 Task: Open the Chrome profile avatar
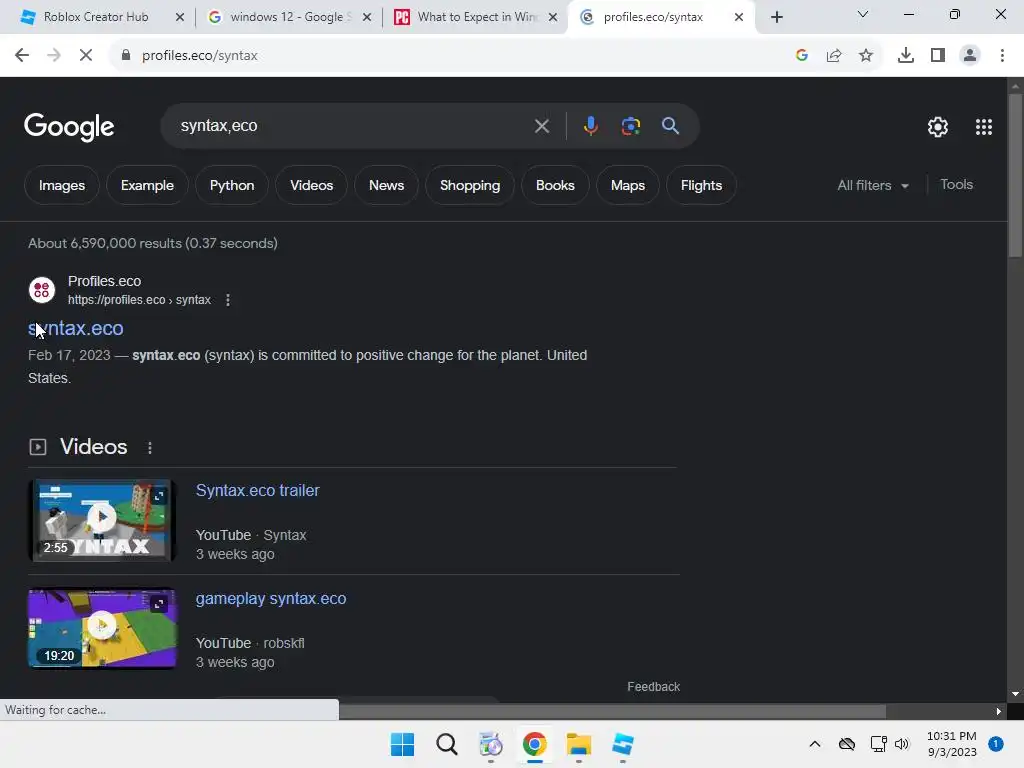pos(970,56)
